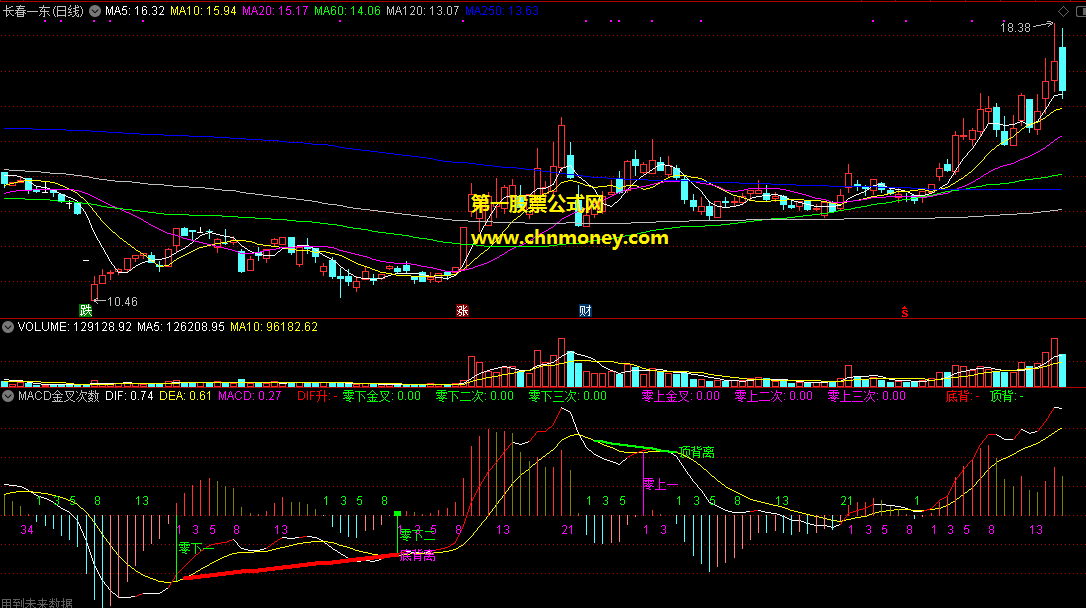The width and height of the screenshot is (1086, 608).
Task: Click the 顶背 readout in green
Action: point(1006,396)
